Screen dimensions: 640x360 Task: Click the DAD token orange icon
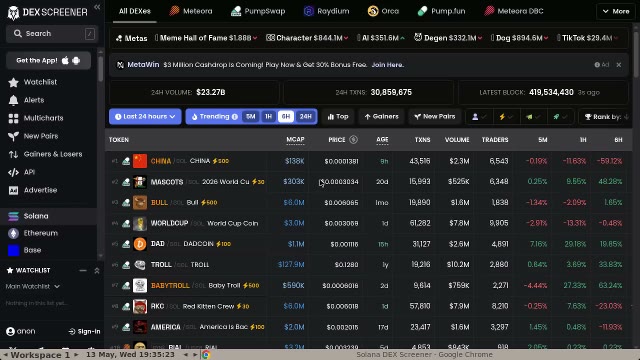140,244
